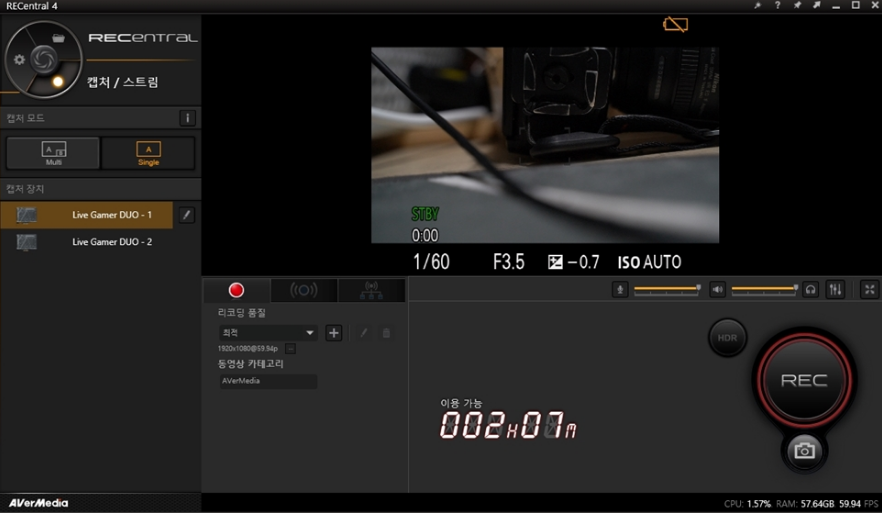Switch to Multi capture mode
This screenshot has height=513, width=882.
pos(53,152)
